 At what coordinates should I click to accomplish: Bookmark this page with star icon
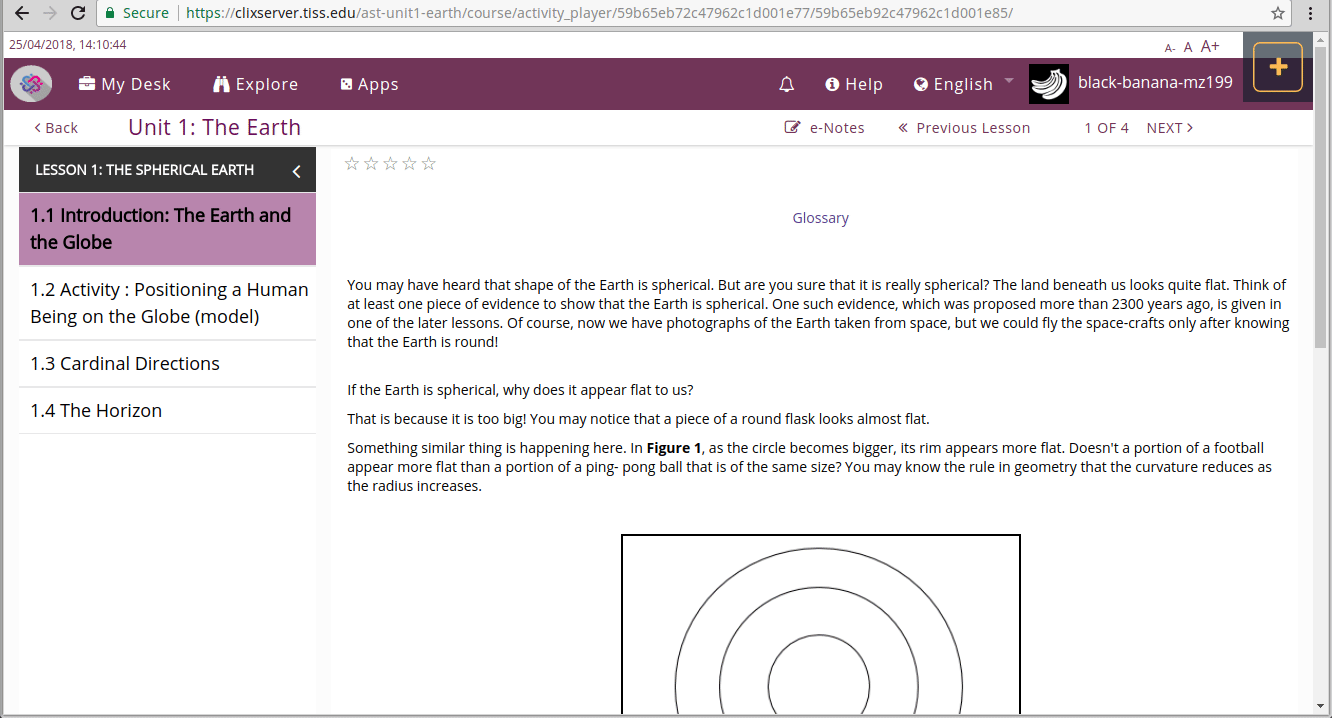point(1278,13)
